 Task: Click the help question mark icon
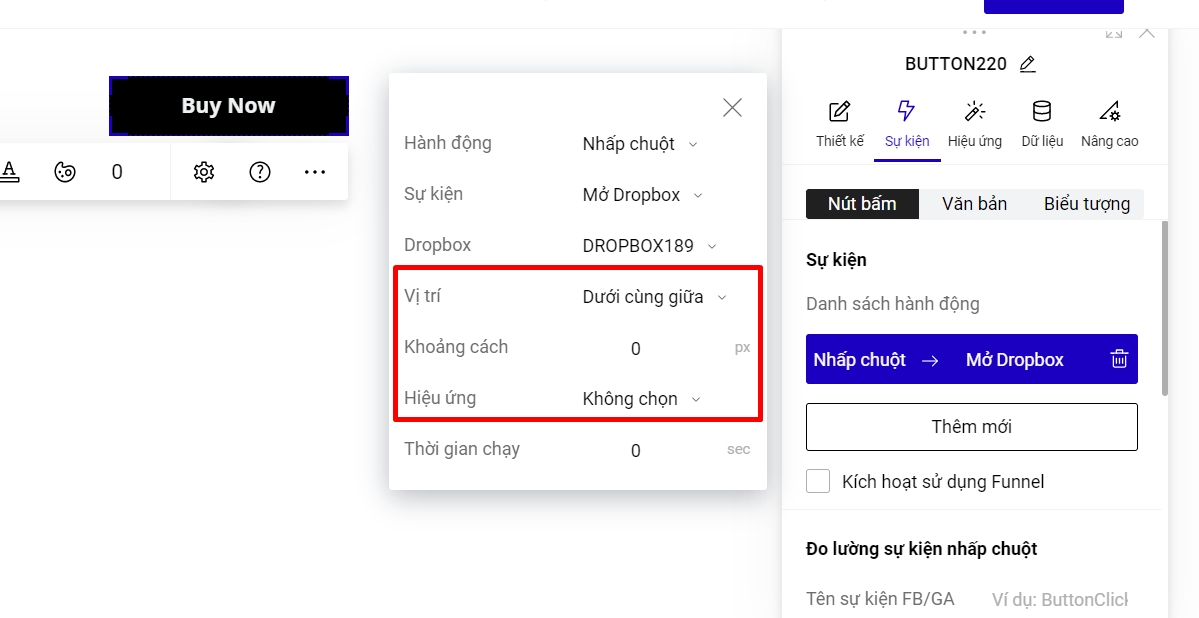pyautogui.click(x=260, y=172)
